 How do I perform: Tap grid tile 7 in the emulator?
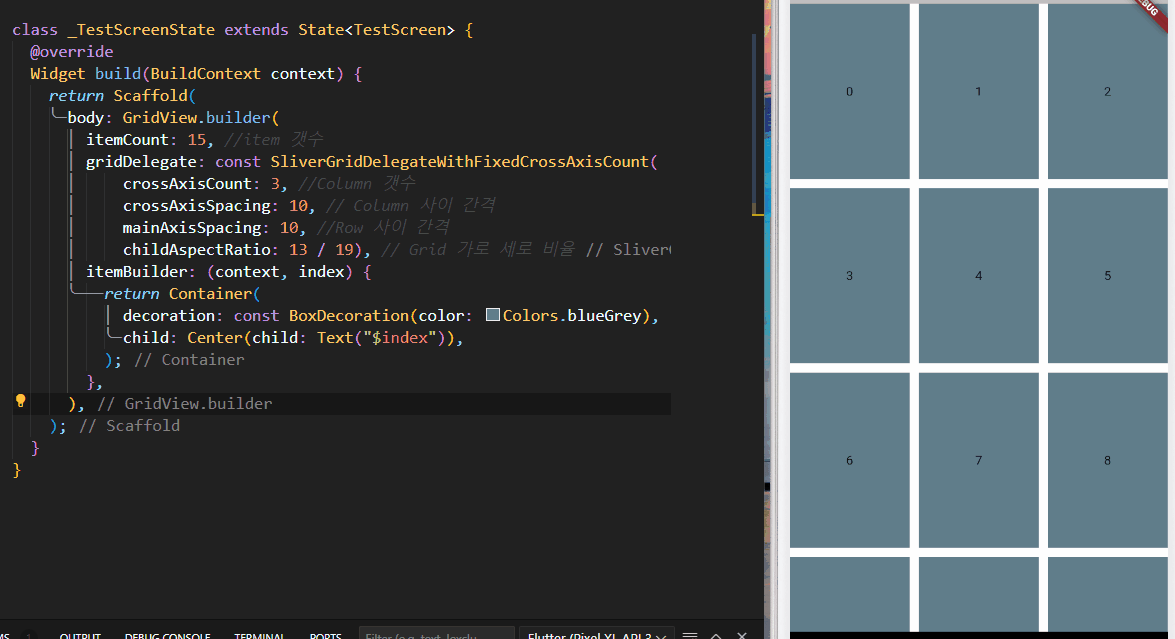978,460
